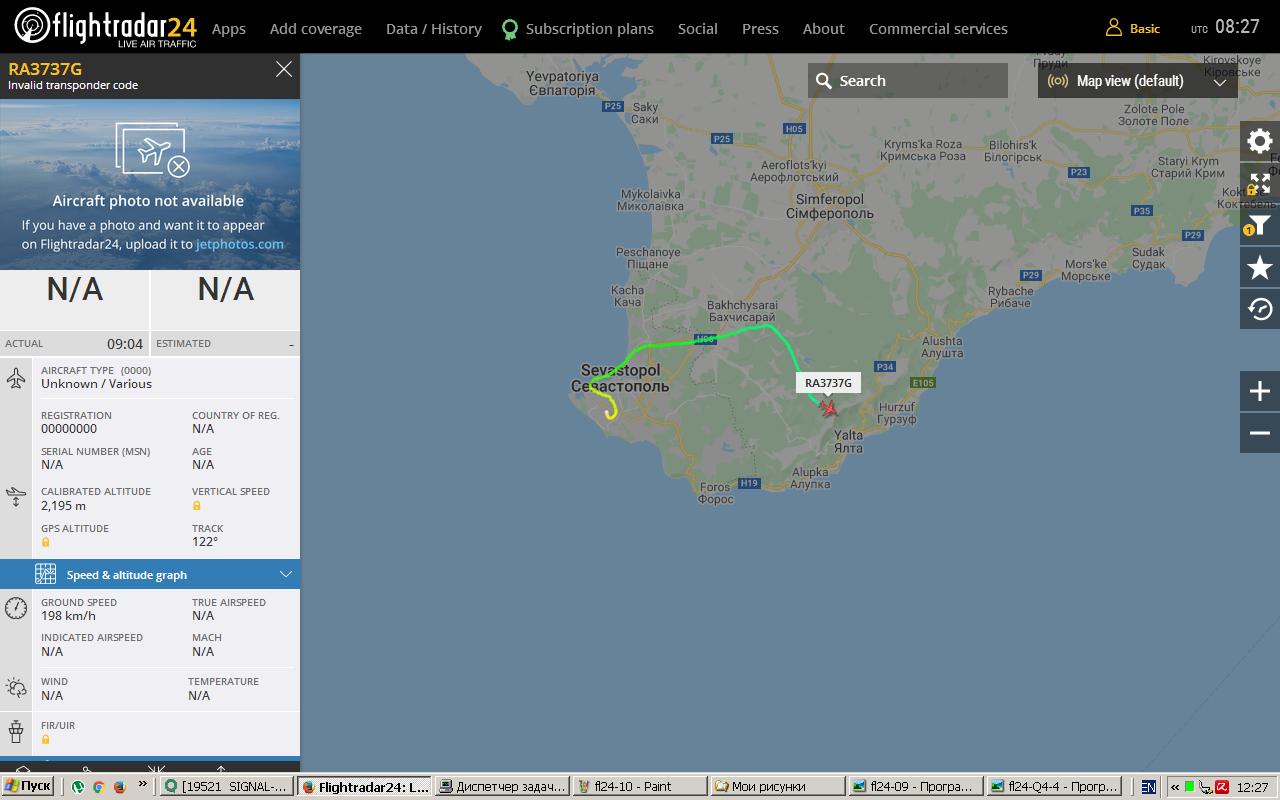Close the RA3737G flight details panel
Image resolution: width=1280 pixels, height=800 pixels.
[284, 69]
